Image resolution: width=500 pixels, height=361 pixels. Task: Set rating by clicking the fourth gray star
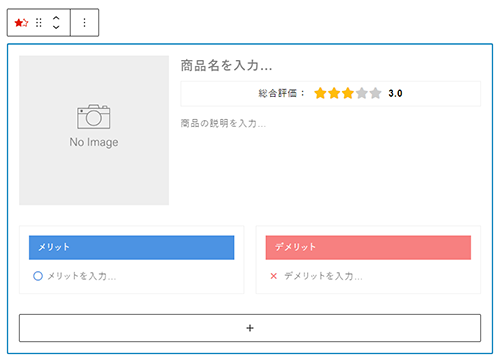click(361, 93)
